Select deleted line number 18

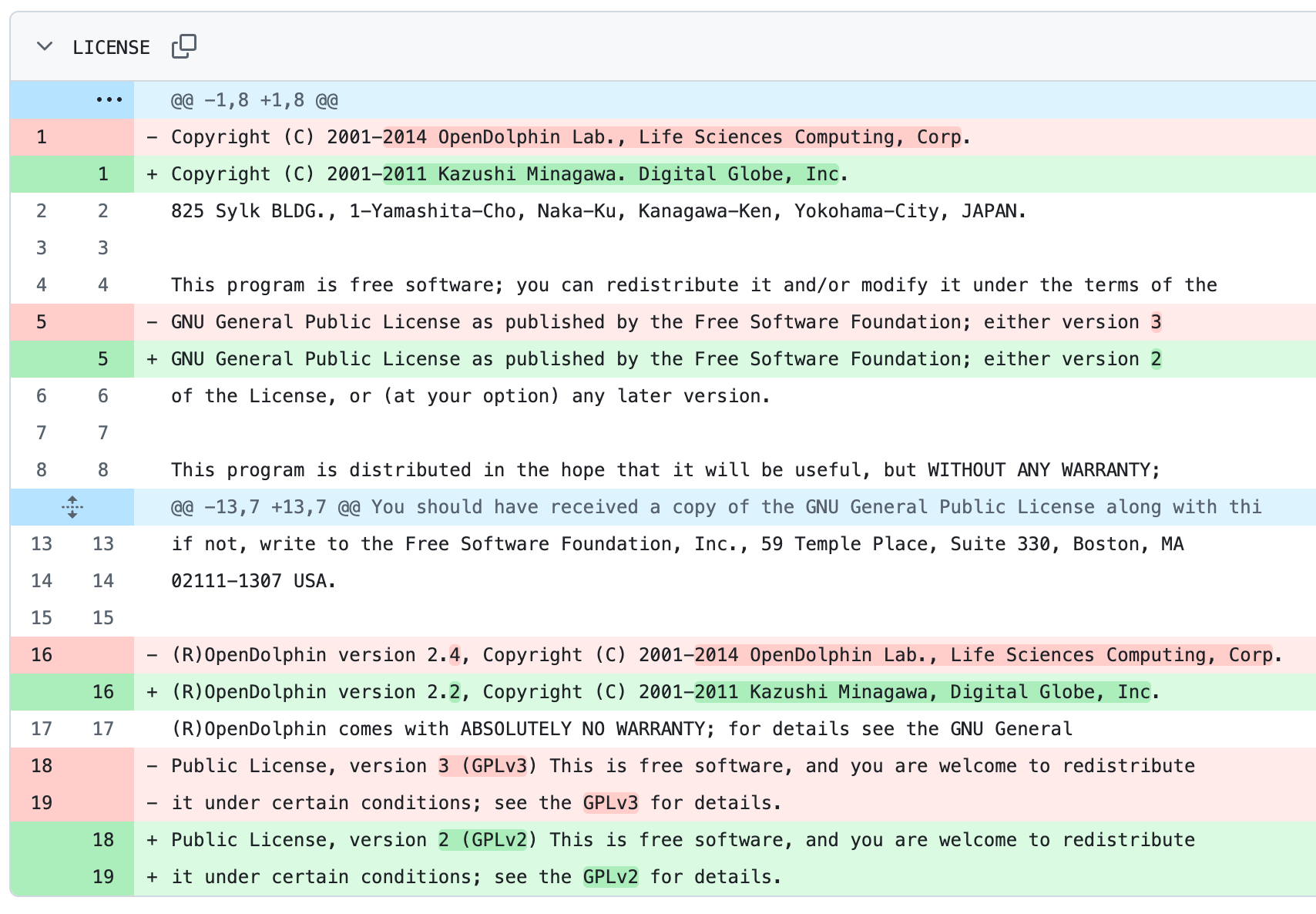click(x=42, y=766)
